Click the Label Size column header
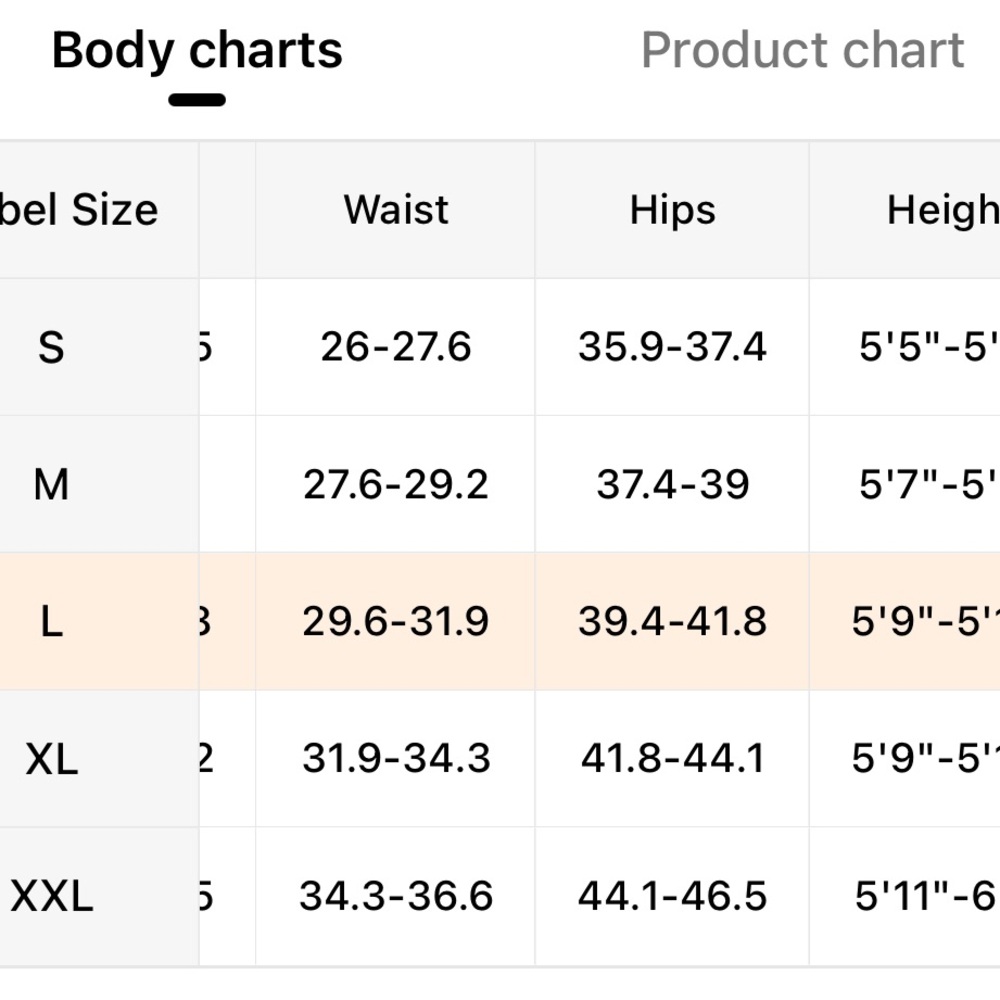 [x=99, y=210]
